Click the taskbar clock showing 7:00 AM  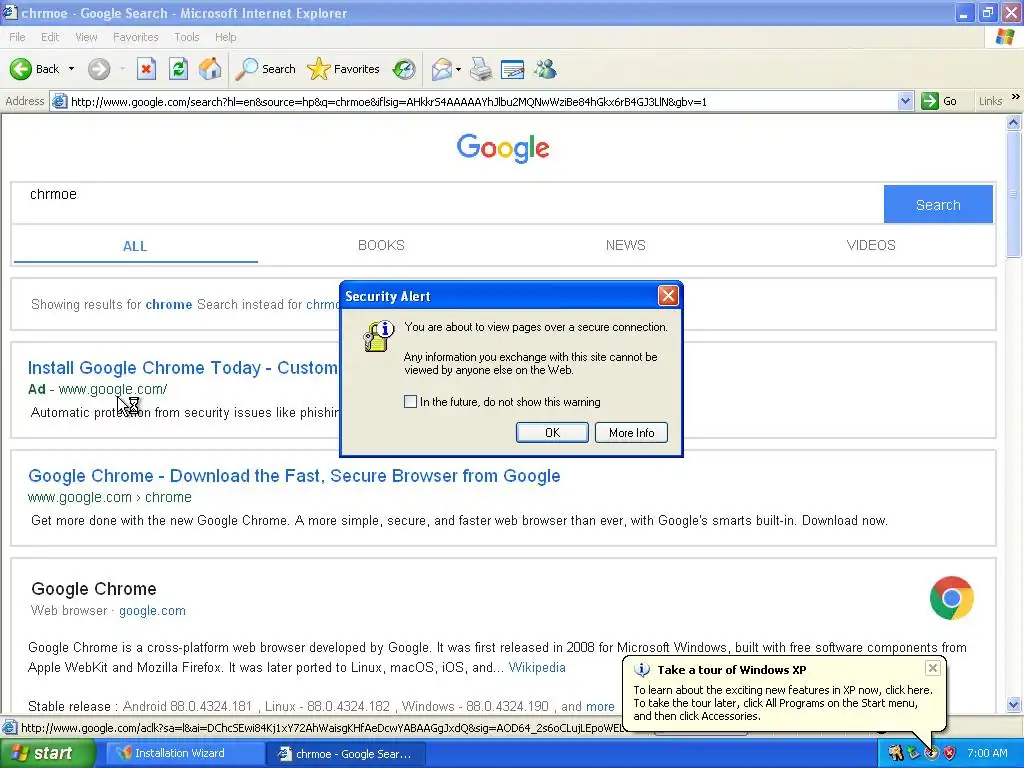point(987,753)
